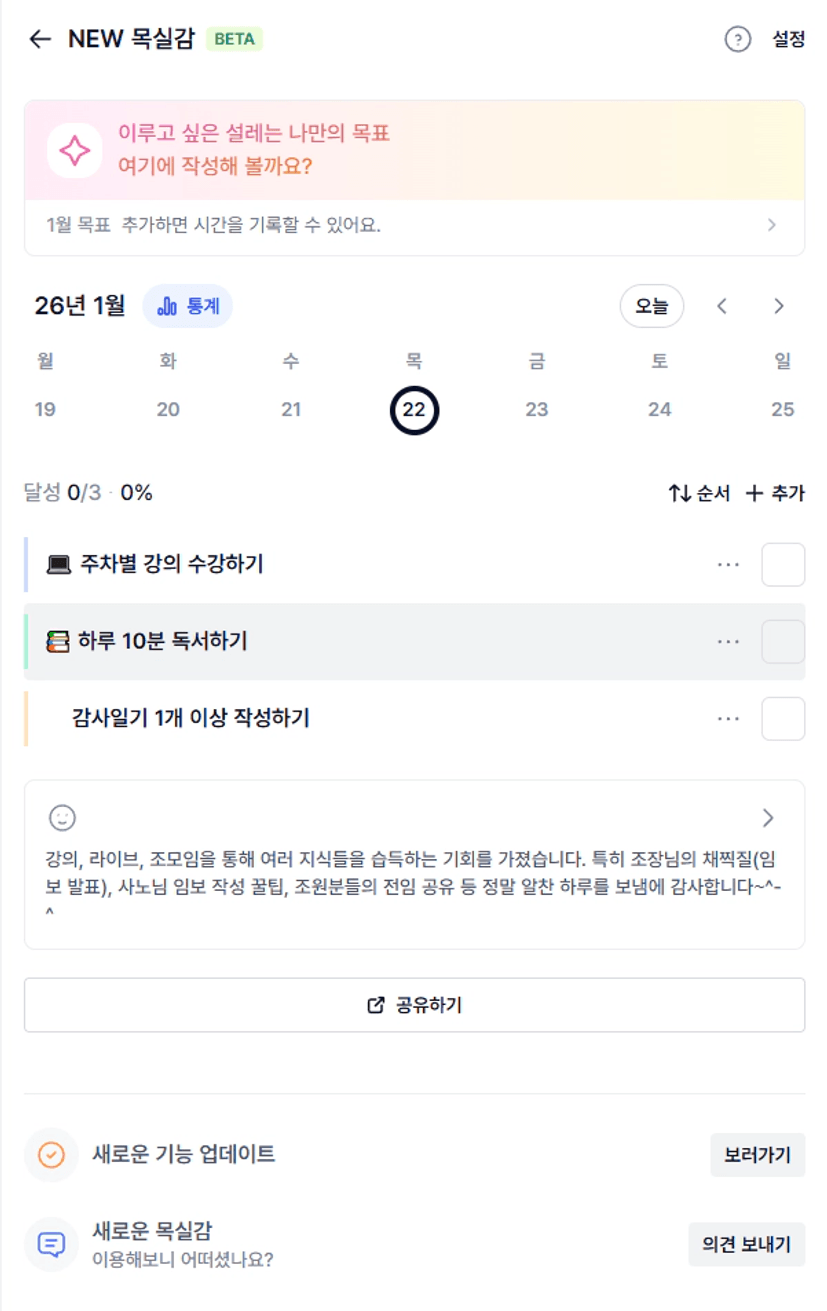The height and width of the screenshot is (1311, 827).
Task: Open three-dot menu for 감사일기 goal
Action: click(x=728, y=719)
